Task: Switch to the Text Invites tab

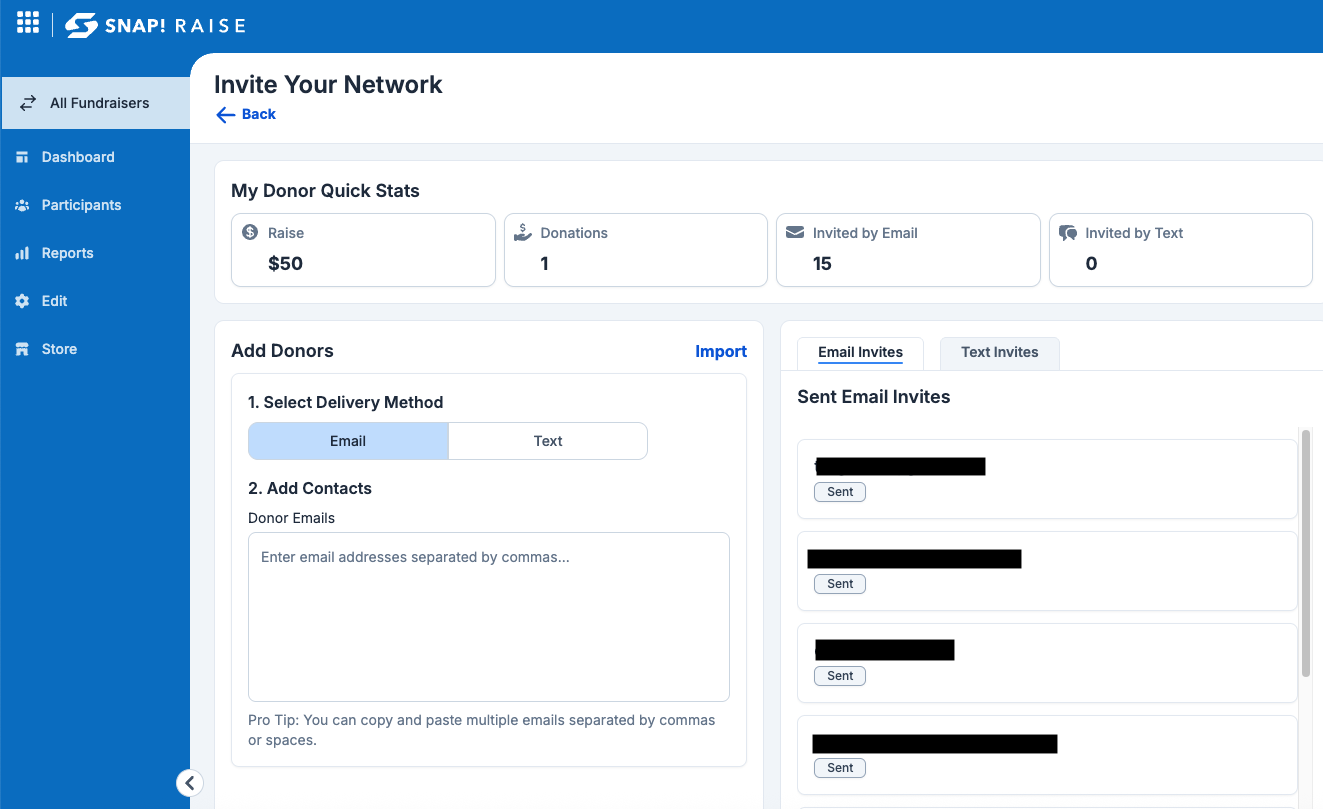Action: (1000, 353)
